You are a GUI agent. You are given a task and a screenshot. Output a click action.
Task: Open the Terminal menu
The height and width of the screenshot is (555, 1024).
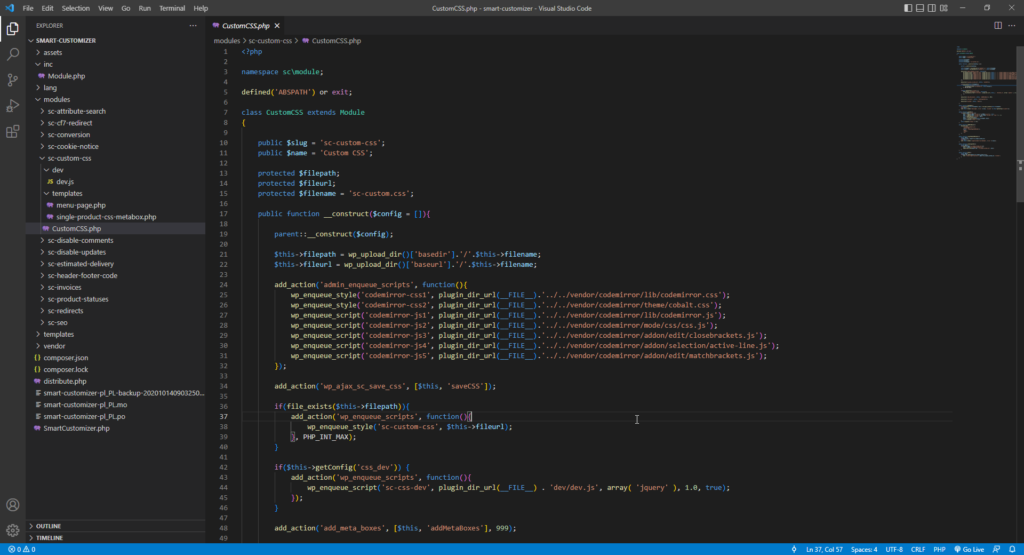point(172,8)
